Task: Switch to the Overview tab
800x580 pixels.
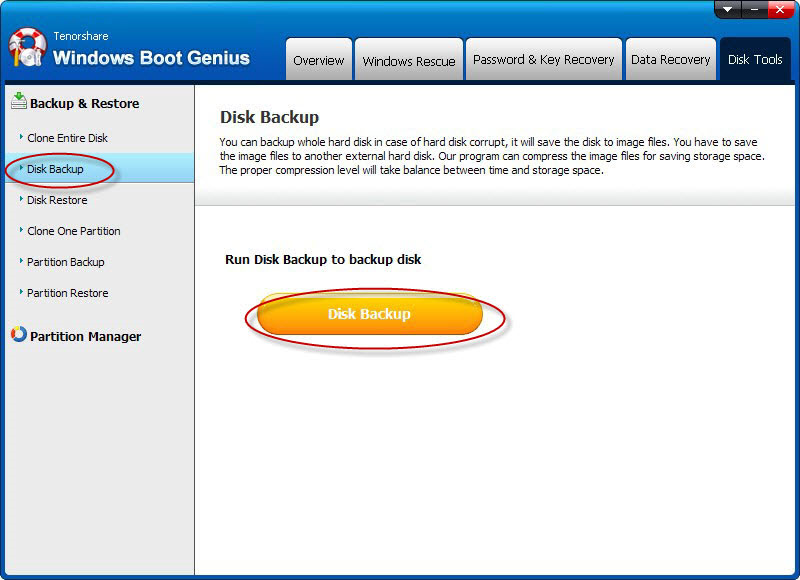Action: pyautogui.click(x=319, y=60)
